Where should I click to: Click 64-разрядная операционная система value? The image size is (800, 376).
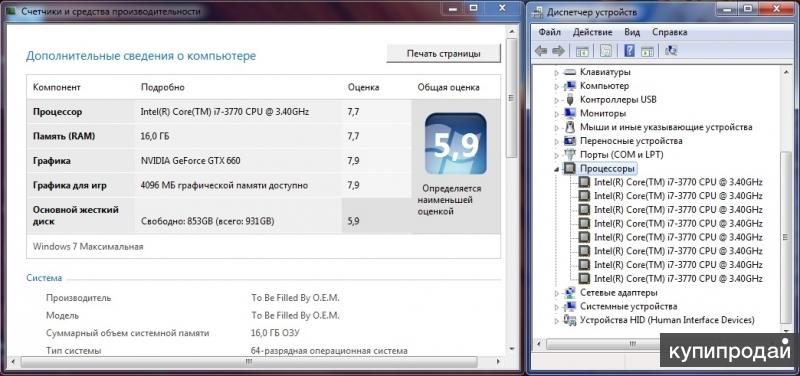coord(329,351)
